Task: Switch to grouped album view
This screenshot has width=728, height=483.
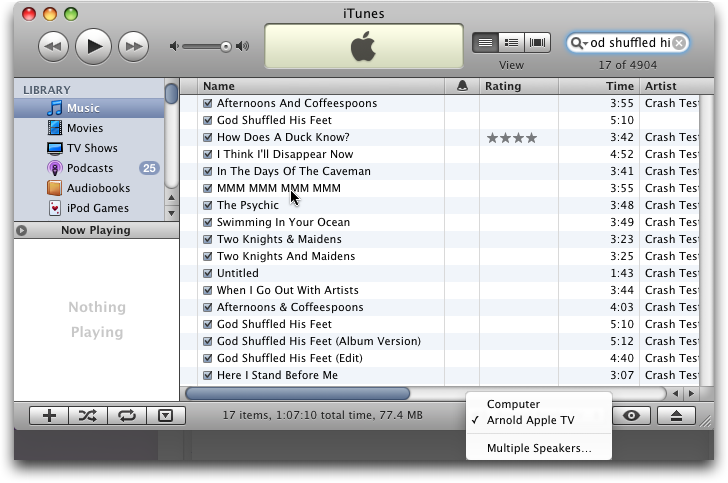Action: (511, 43)
